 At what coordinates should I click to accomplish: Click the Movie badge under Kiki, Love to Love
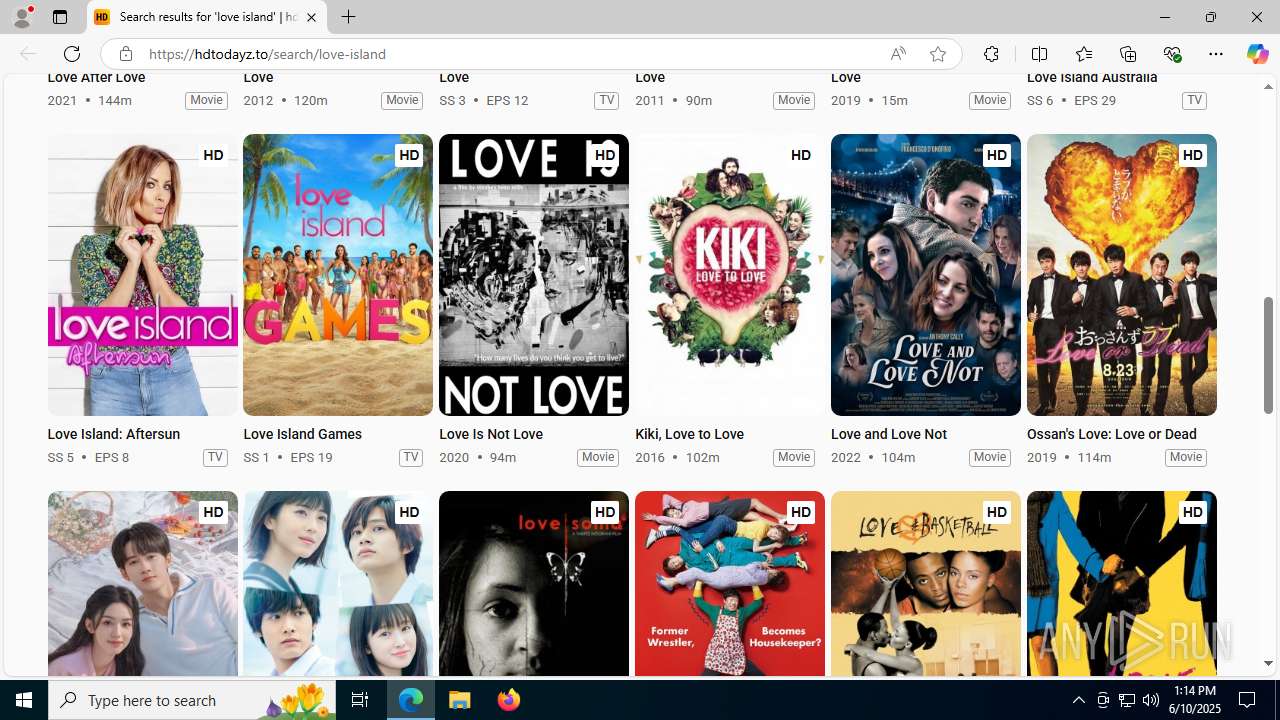point(794,457)
